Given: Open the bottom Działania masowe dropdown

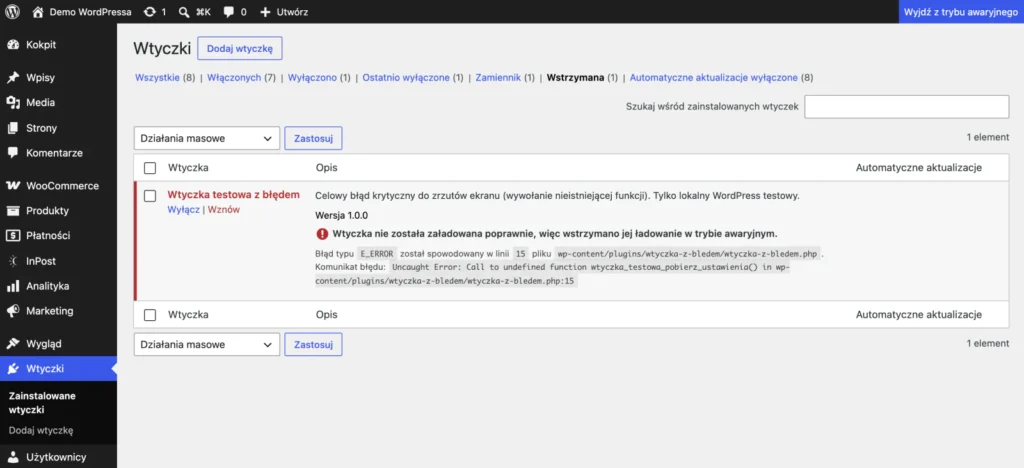Looking at the screenshot, I should tap(206, 345).
